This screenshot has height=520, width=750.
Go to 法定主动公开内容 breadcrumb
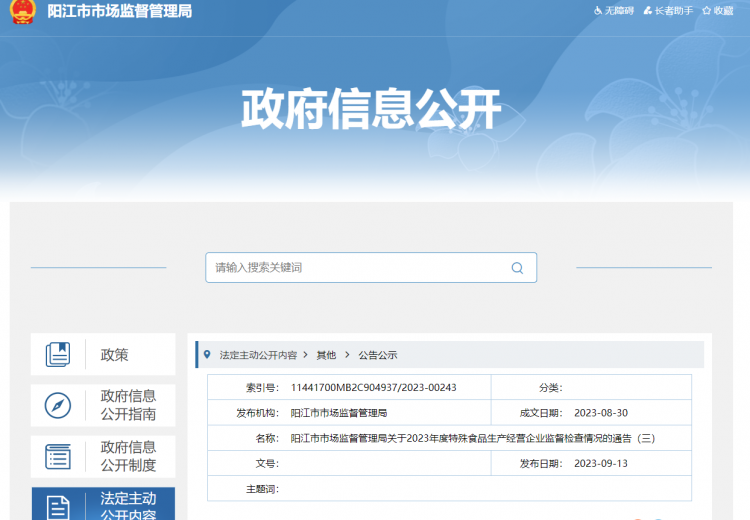click(x=258, y=355)
